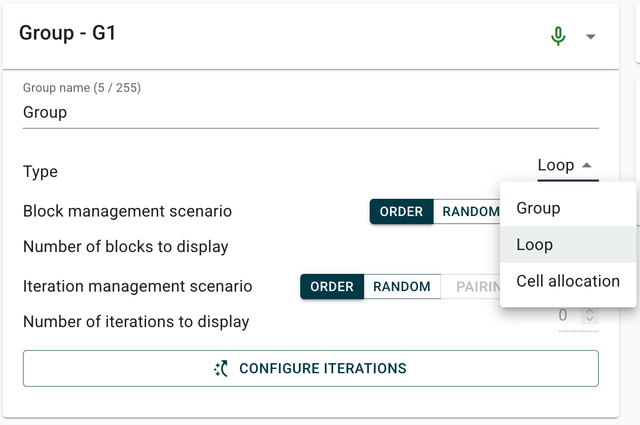This screenshot has height=425, width=640.
Task: Expand the header arrow beside the microphone
Action: pos(590,37)
